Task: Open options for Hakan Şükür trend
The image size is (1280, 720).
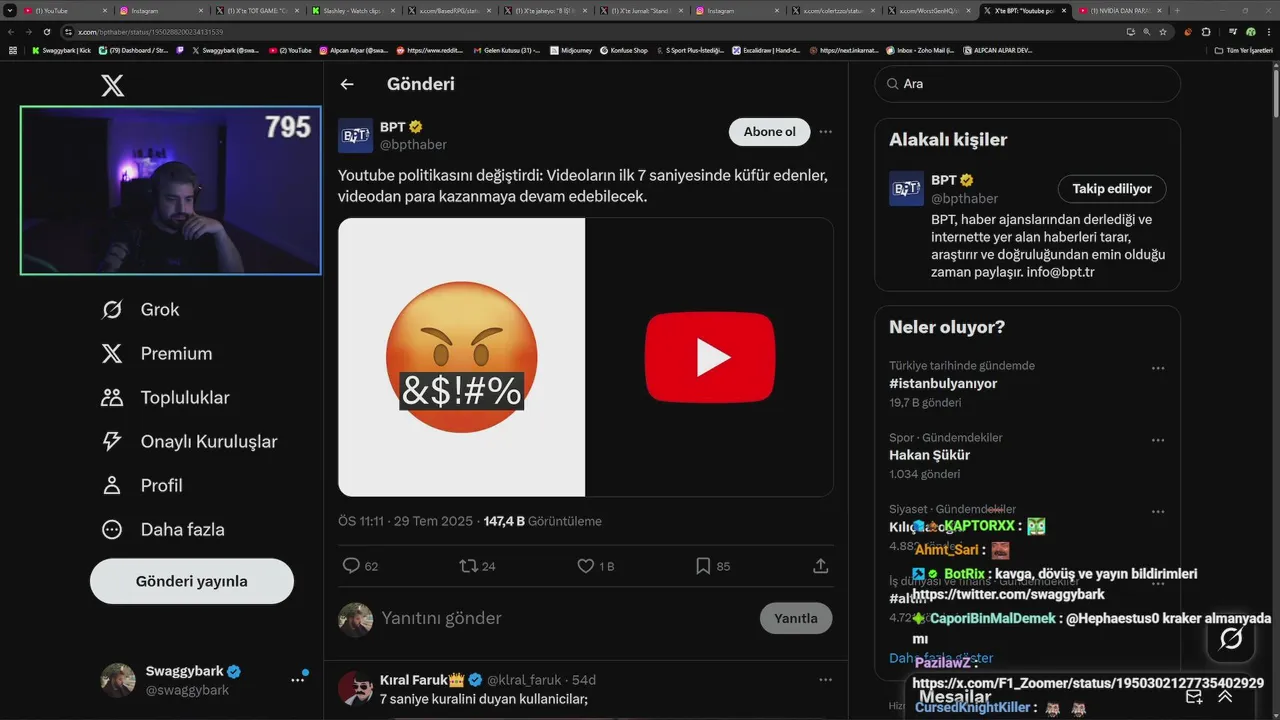Action: coord(1158,440)
